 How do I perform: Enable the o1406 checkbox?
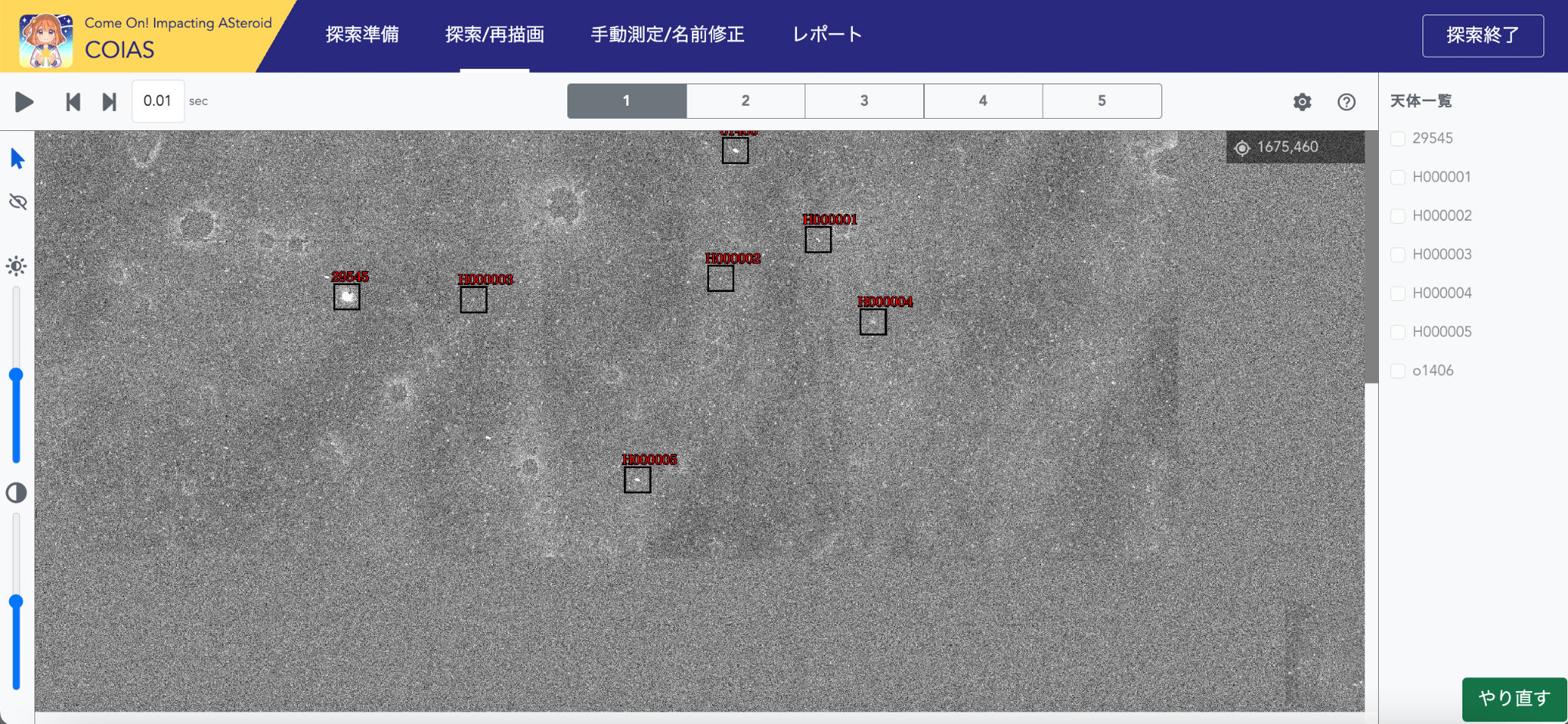[1398, 370]
